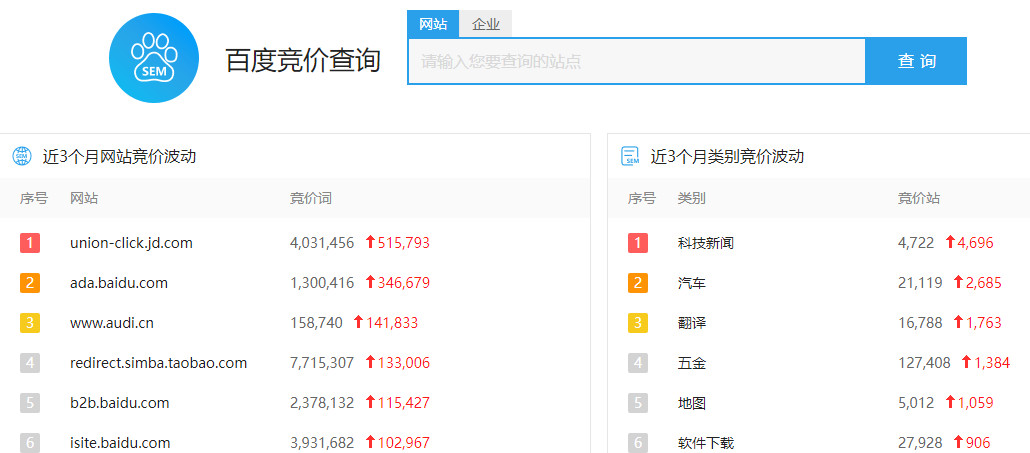Viewport: 1030px width, 453px height.
Task: Click the increase value 133,006
Action: pyautogui.click(x=403, y=363)
